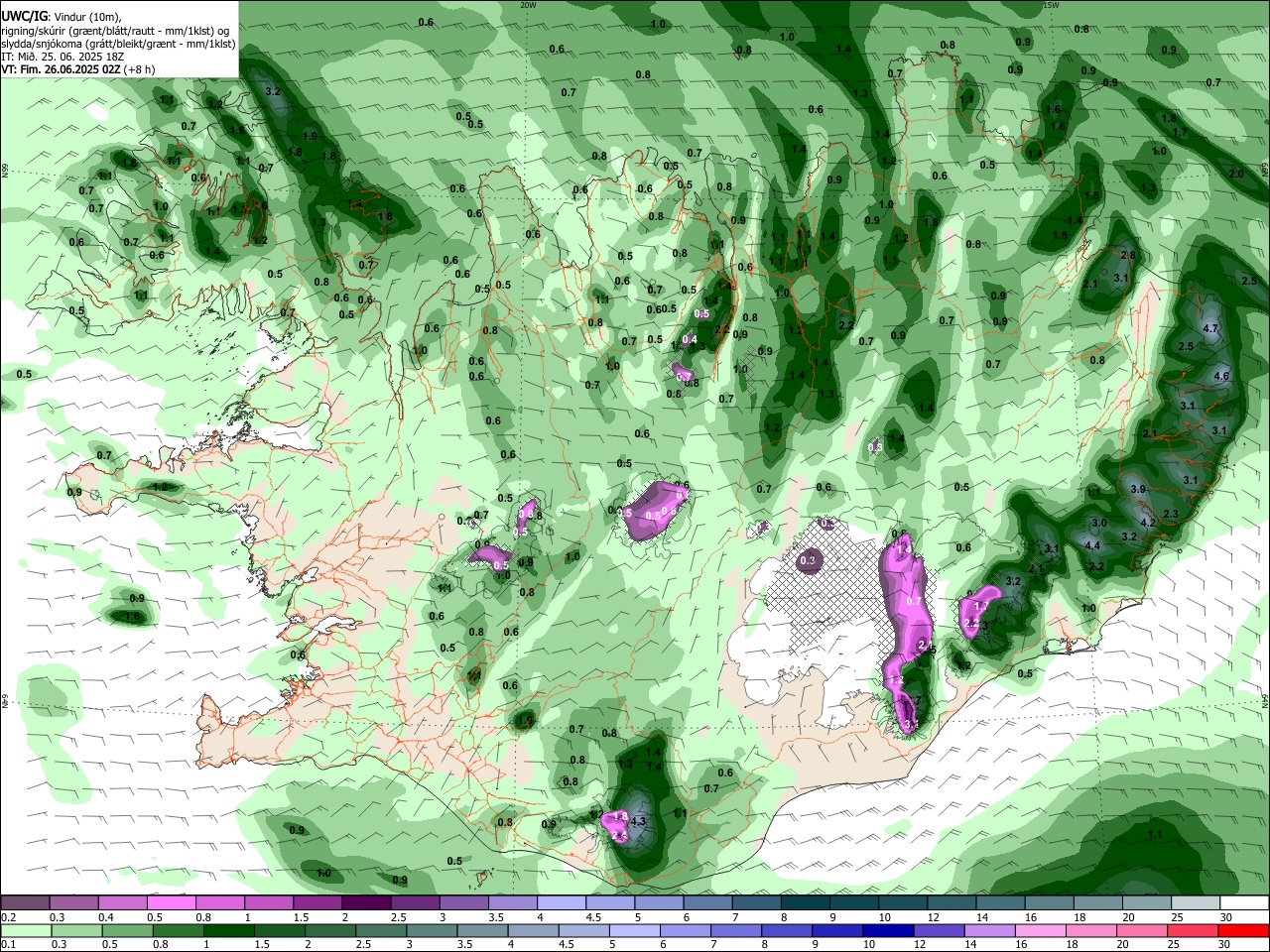Click the precipitation value '4.6' on the map
Viewport: 1270px width, 952px height.
point(1221,376)
